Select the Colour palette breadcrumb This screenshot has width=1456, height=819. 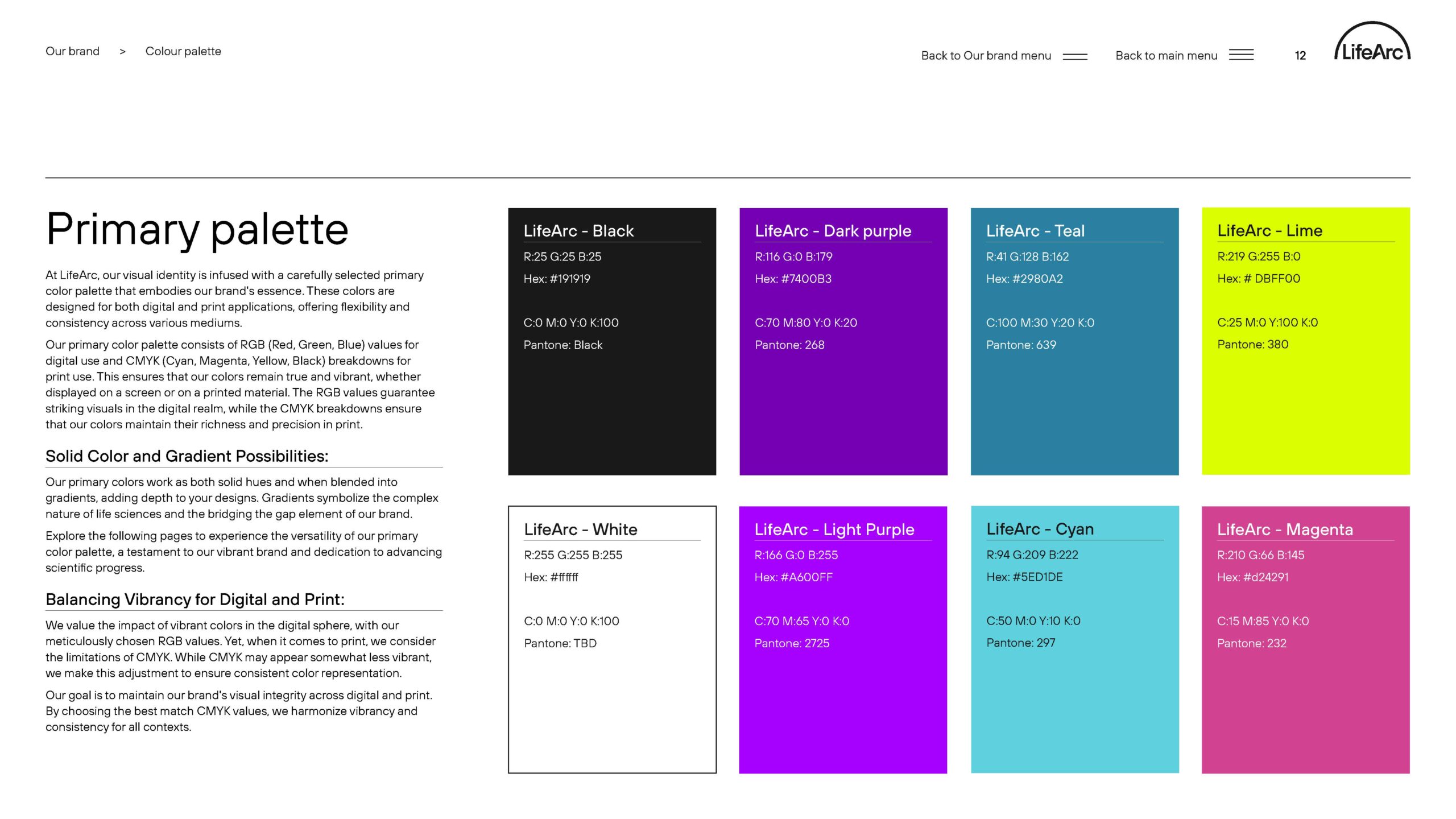coord(183,51)
